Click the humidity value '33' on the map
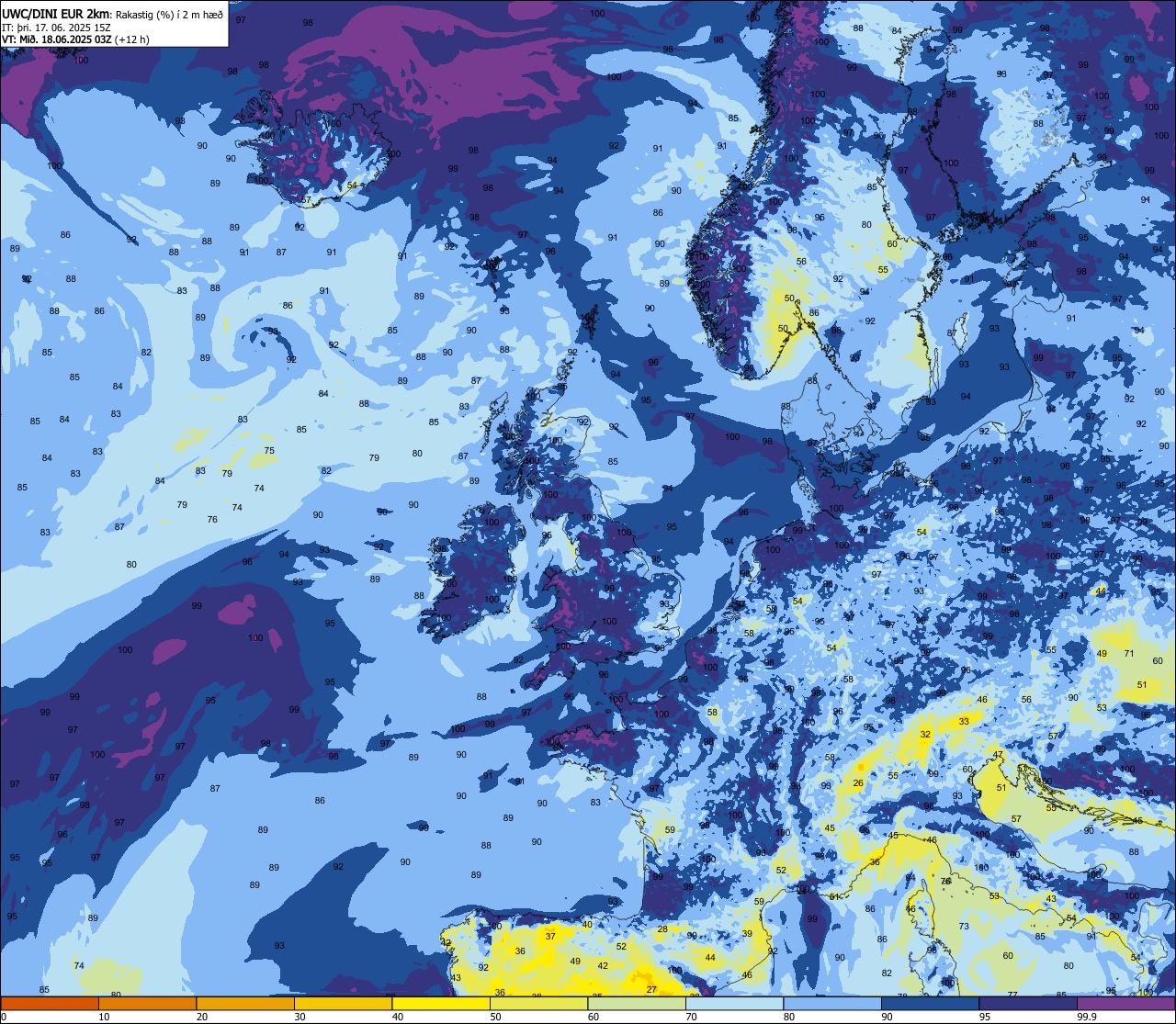Screen dimensions: 1176x1024 coord(964,722)
